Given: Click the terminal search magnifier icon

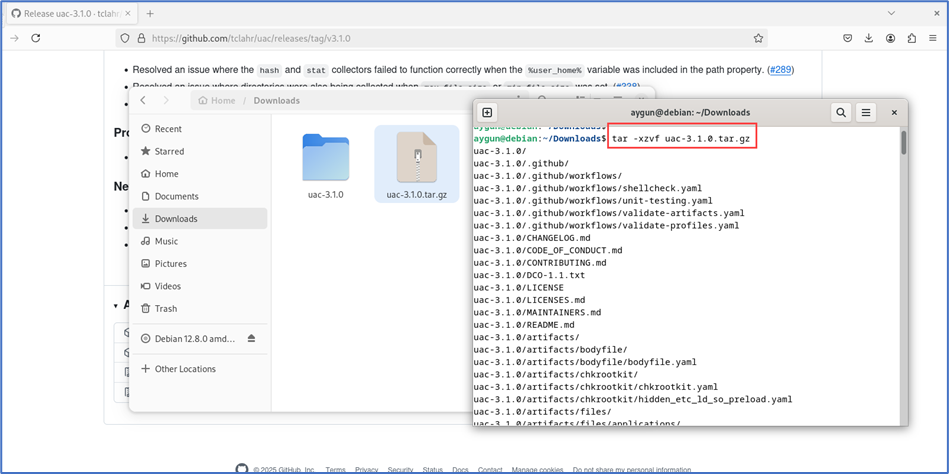Looking at the screenshot, I should [841, 113].
